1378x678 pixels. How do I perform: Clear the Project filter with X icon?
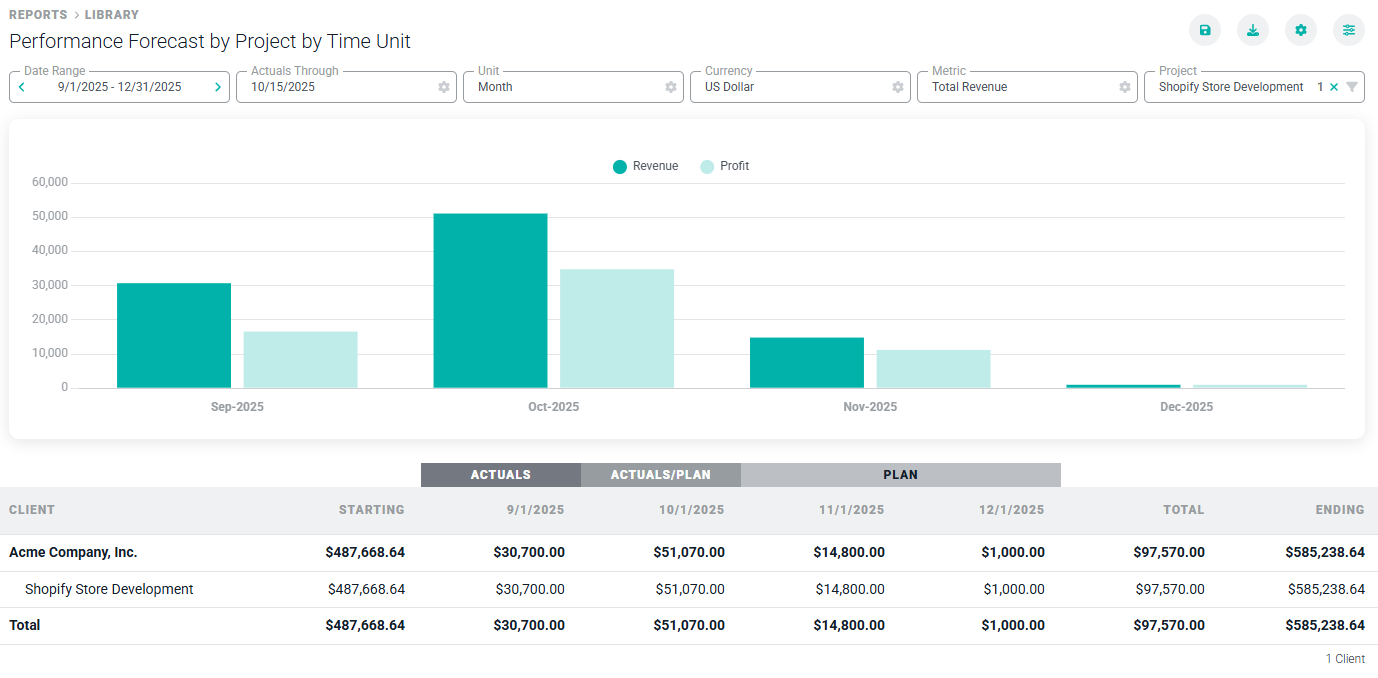[1334, 87]
